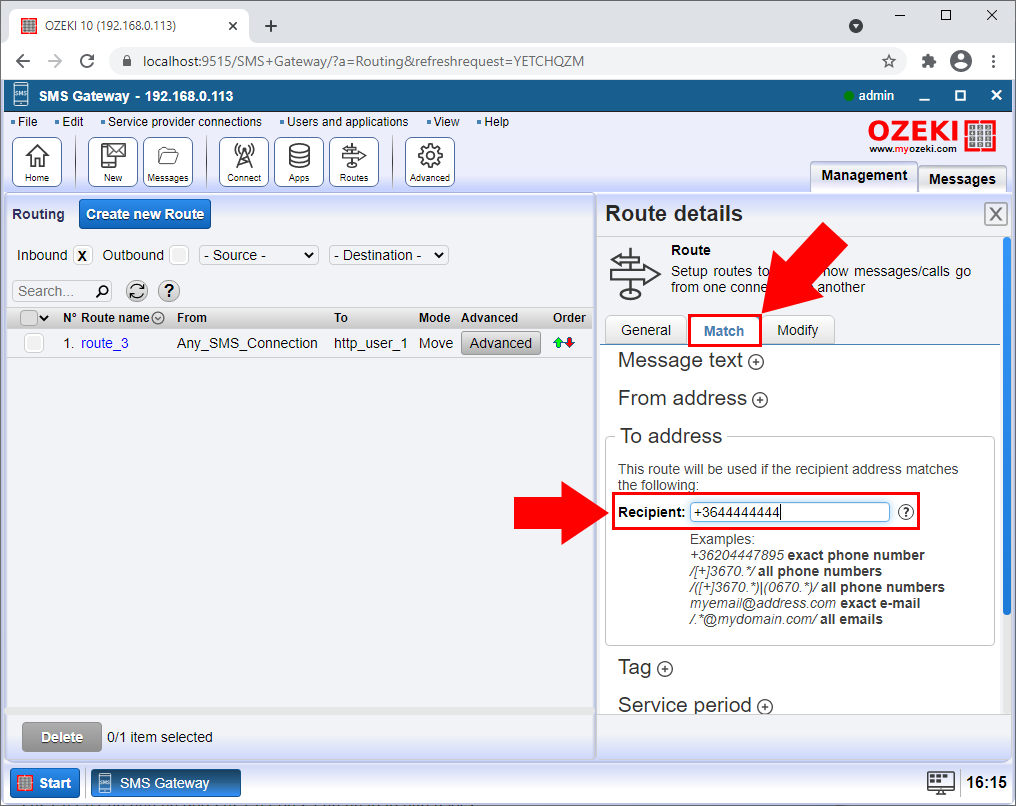Refresh the routing list
This screenshot has height=806, width=1016.
(x=137, y=291)
